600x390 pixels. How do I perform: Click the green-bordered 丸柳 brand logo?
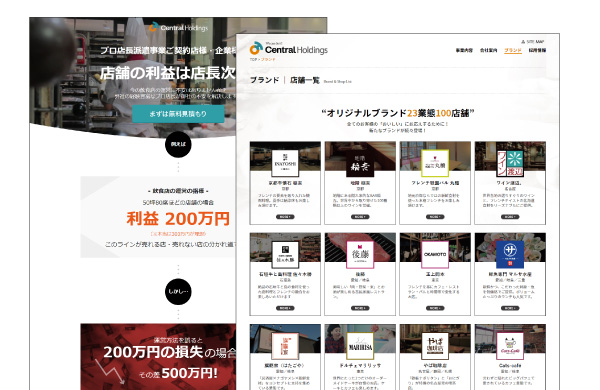(435, 163)
